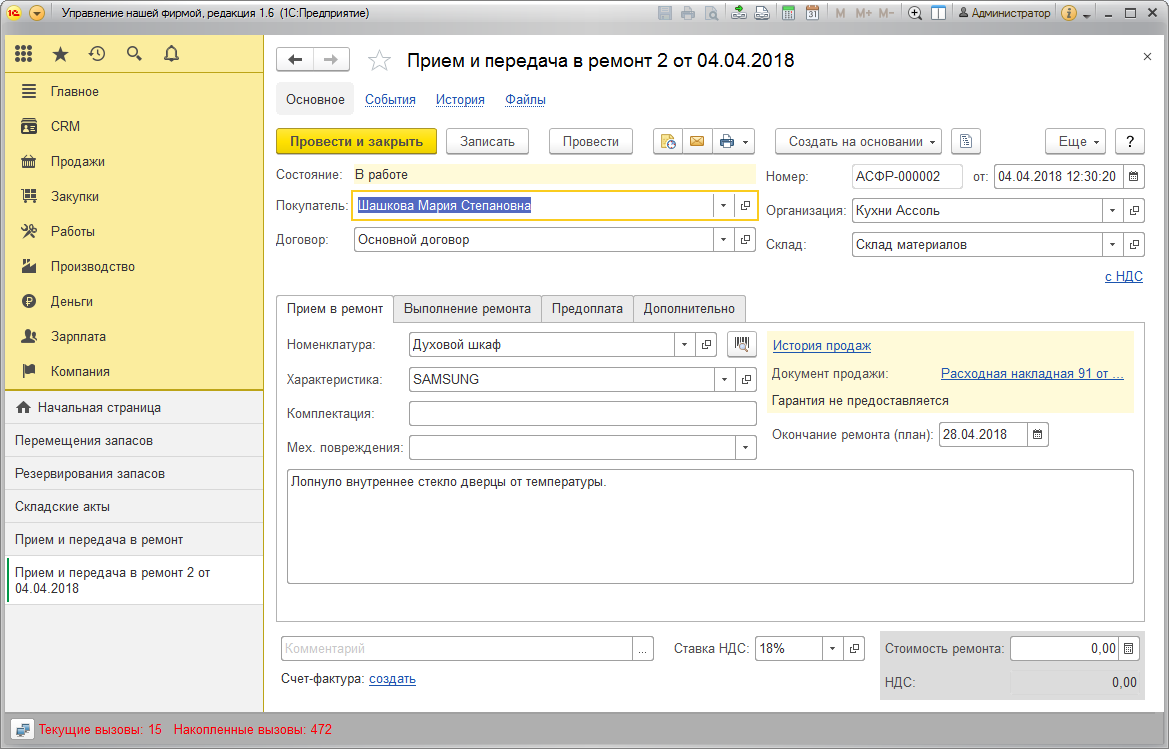Open the Договор record icon

click(745, 240)
